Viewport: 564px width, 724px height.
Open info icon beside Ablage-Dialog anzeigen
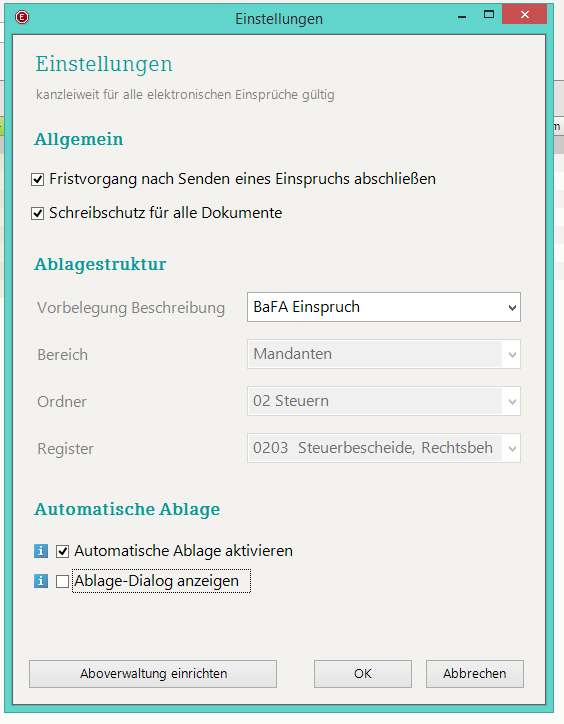[41, 581]
